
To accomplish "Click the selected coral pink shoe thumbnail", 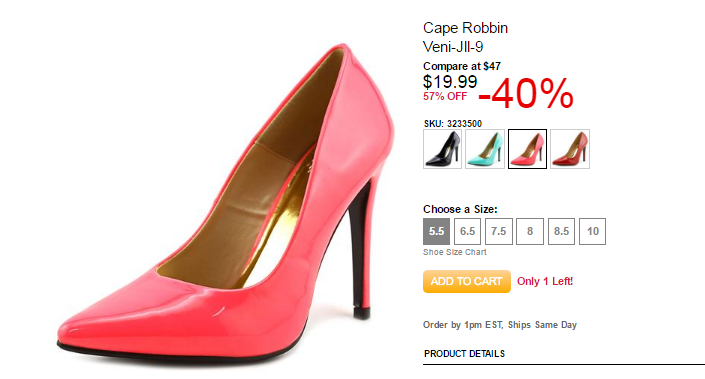I will pyautogui.click(x=527, y=149).
